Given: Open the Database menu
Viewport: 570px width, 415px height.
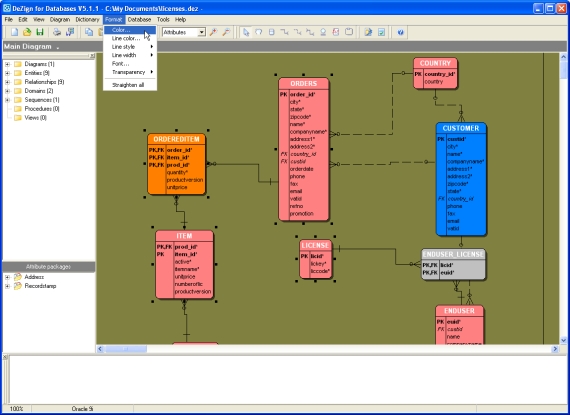Looking at the screenshot, I should (x=139, y=20).
